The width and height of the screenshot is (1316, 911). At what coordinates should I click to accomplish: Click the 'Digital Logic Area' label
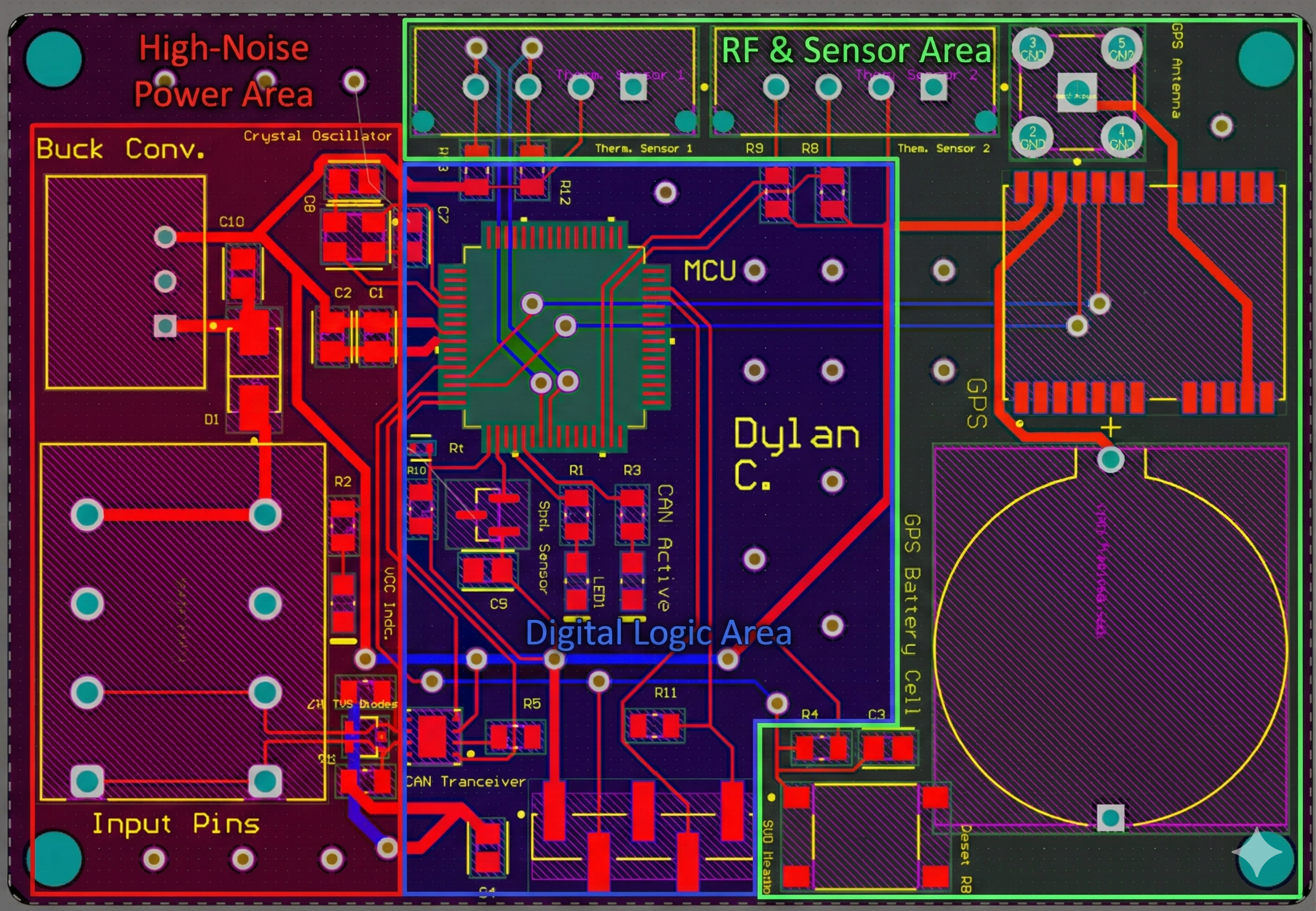coord(658,633)
